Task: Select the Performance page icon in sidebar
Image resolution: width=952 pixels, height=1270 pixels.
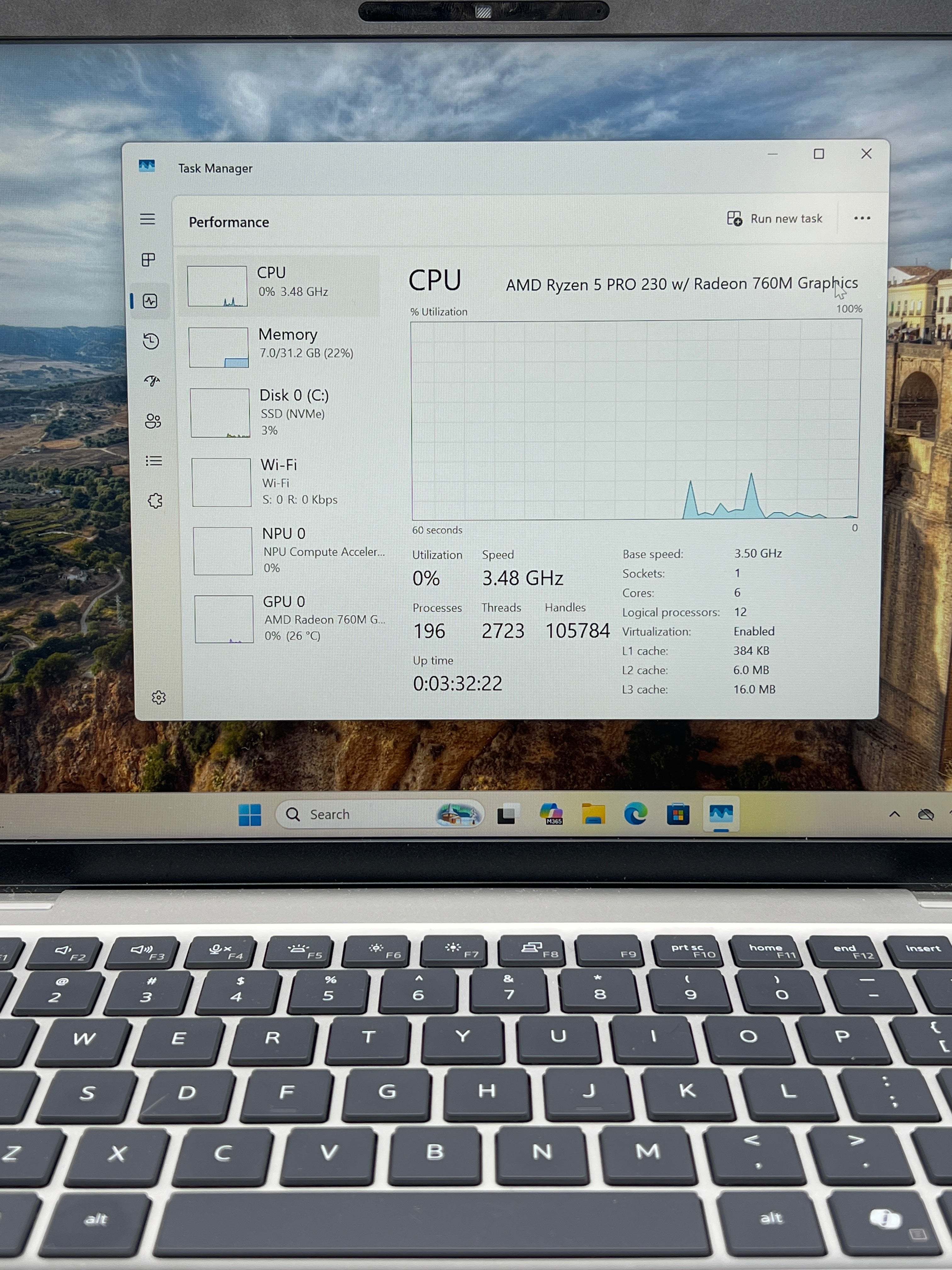Action: [150, 301]
